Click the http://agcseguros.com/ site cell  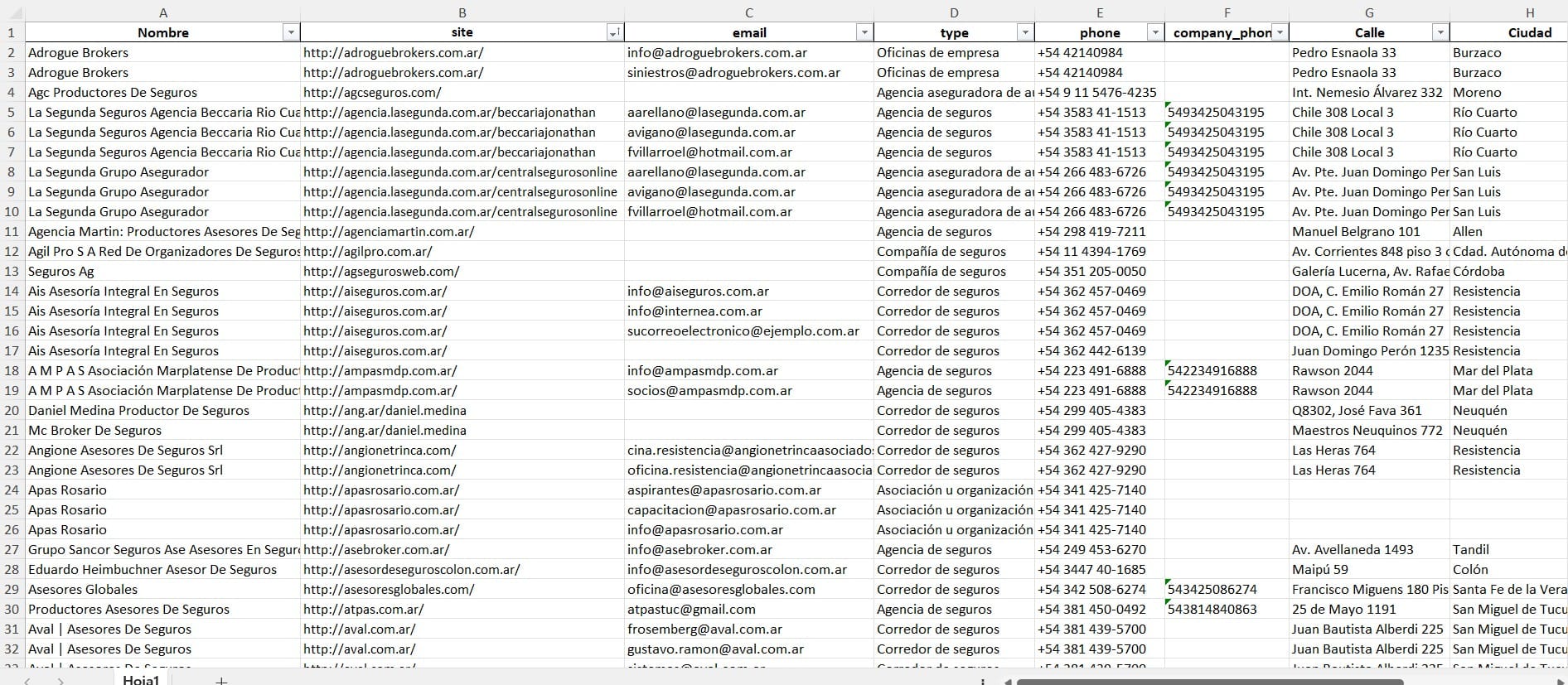pyautogui.click(x=462, y=92)
